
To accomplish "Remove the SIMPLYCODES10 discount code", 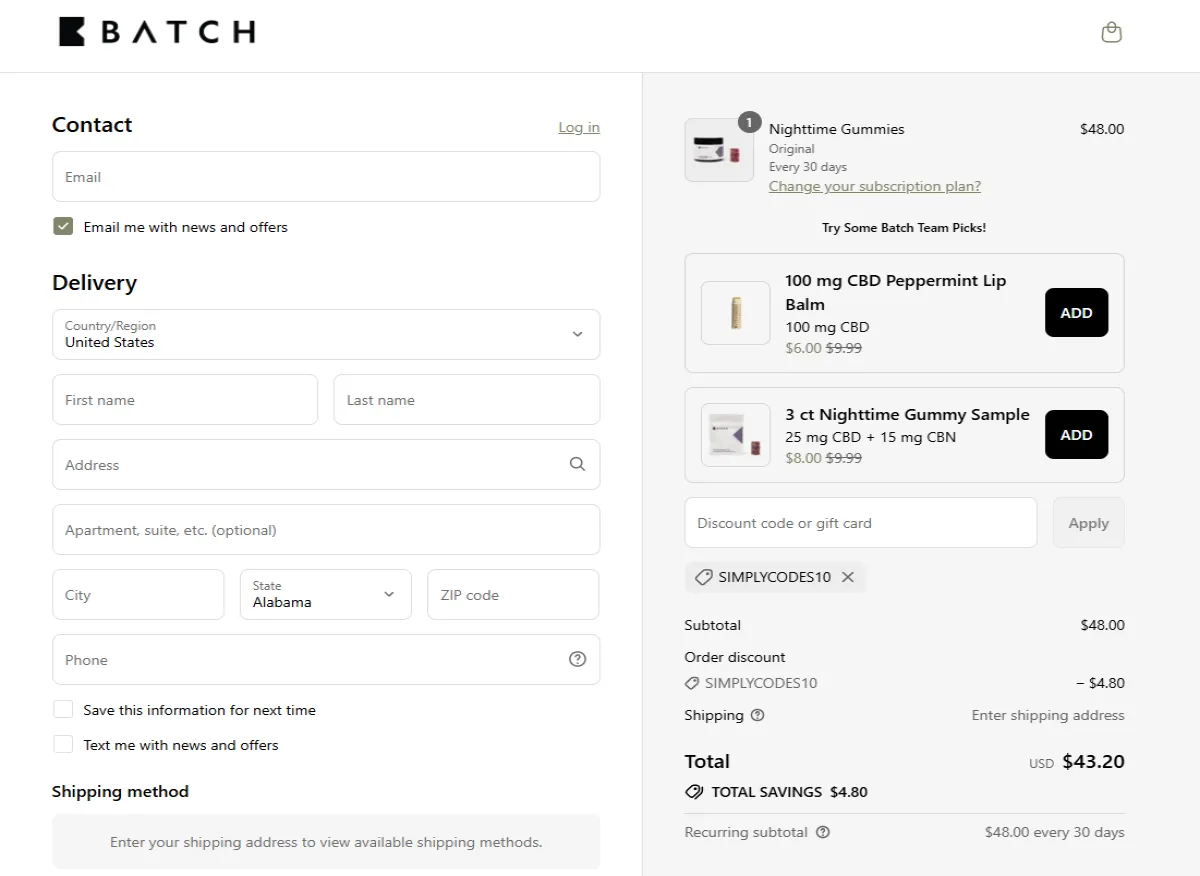I will 848,577.
